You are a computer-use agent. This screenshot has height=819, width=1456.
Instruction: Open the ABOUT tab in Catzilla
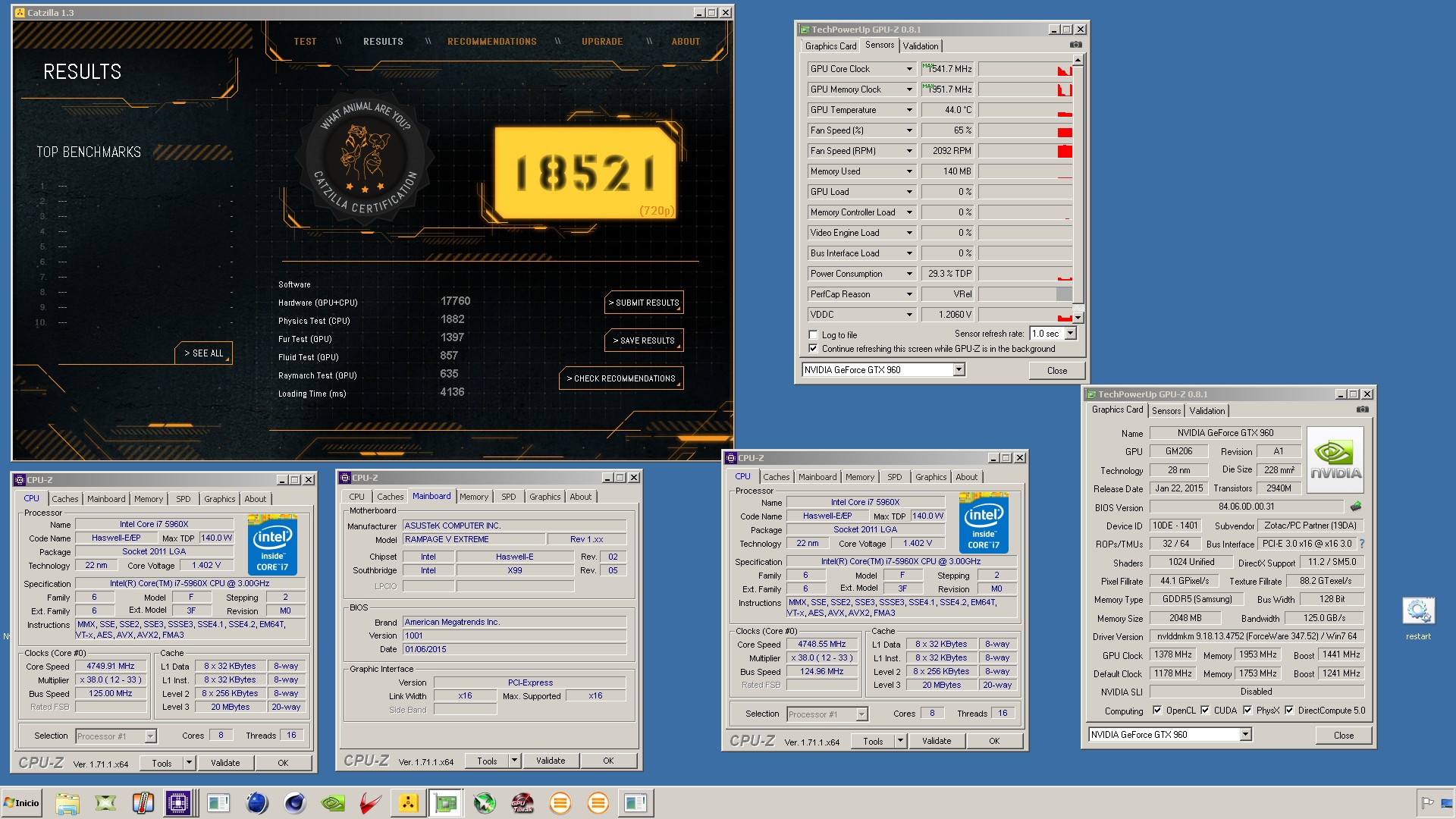[686, 42]
